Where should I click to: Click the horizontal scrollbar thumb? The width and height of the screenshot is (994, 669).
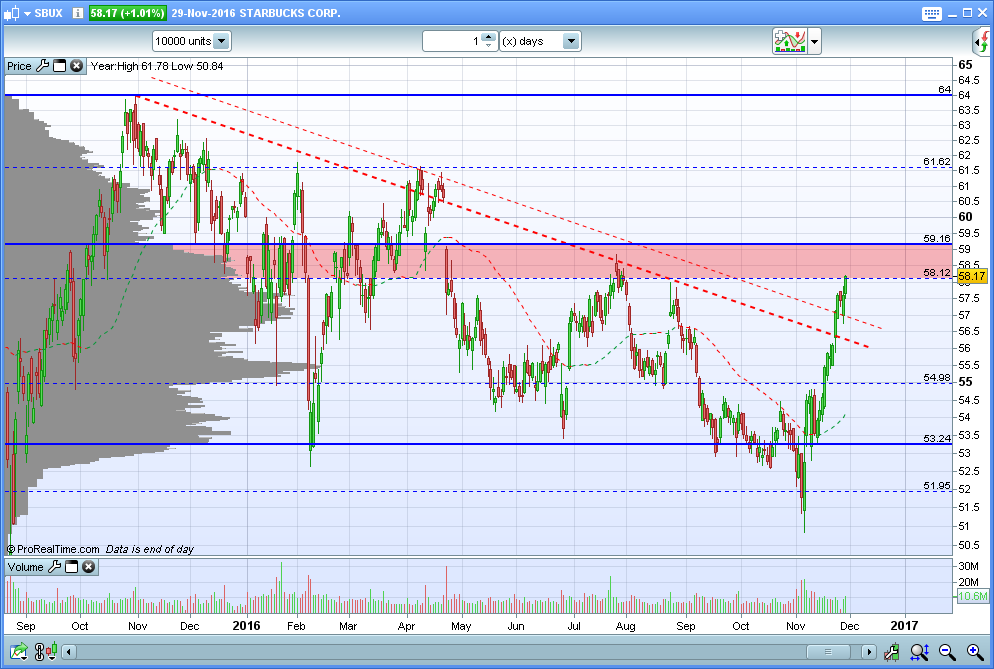827,651
